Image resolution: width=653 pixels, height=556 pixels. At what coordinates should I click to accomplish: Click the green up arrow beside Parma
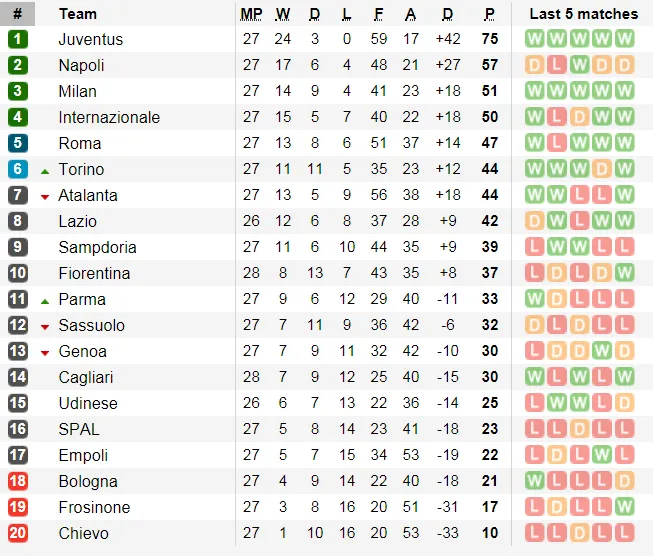click(x=45, y=300)
